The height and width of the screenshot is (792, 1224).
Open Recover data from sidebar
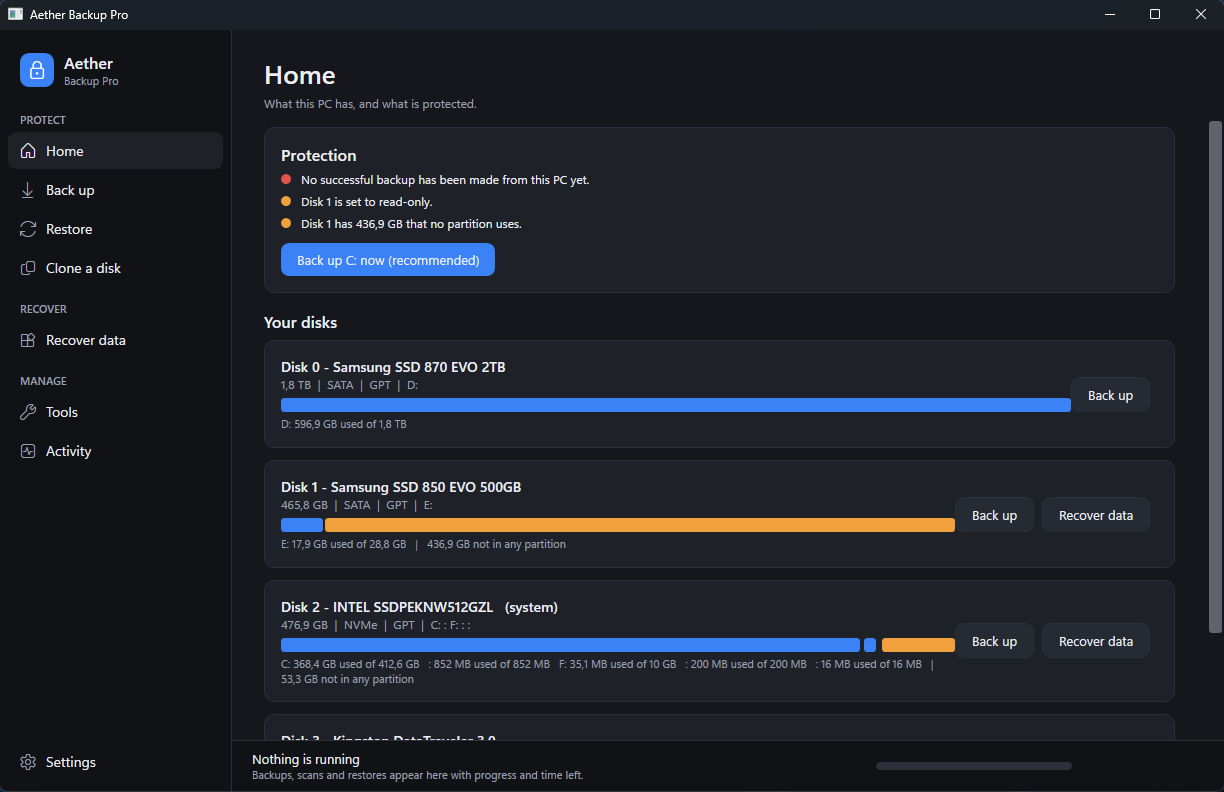click(x=115, y=340)
